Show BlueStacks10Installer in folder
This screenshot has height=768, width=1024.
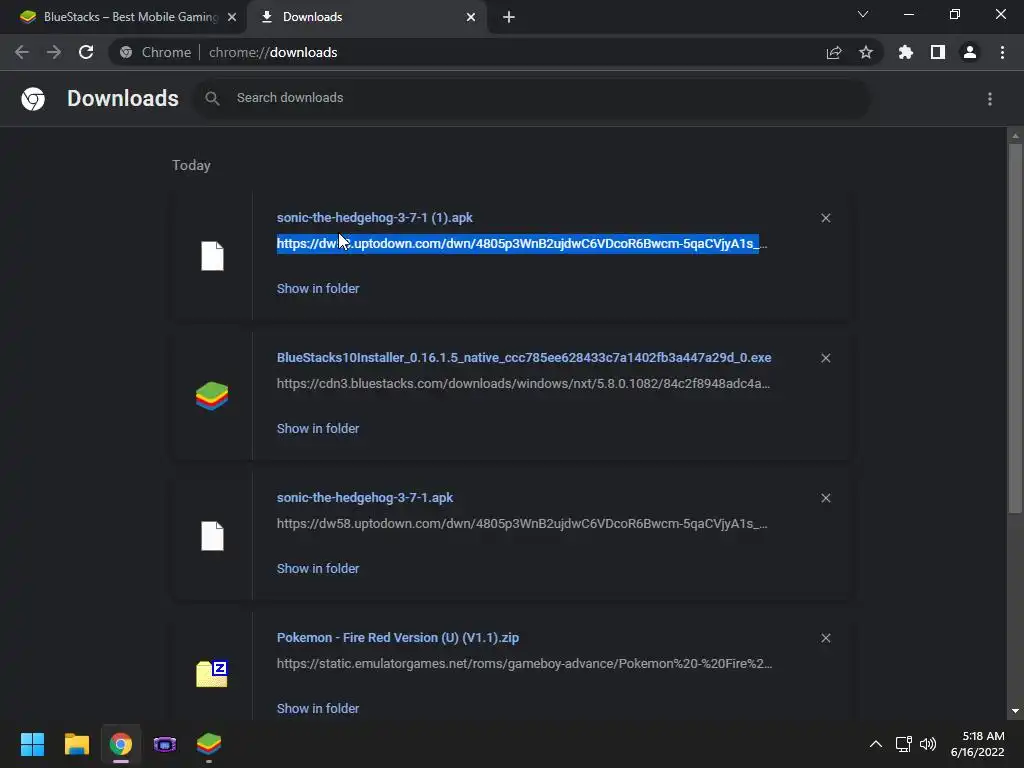[318, 428]
